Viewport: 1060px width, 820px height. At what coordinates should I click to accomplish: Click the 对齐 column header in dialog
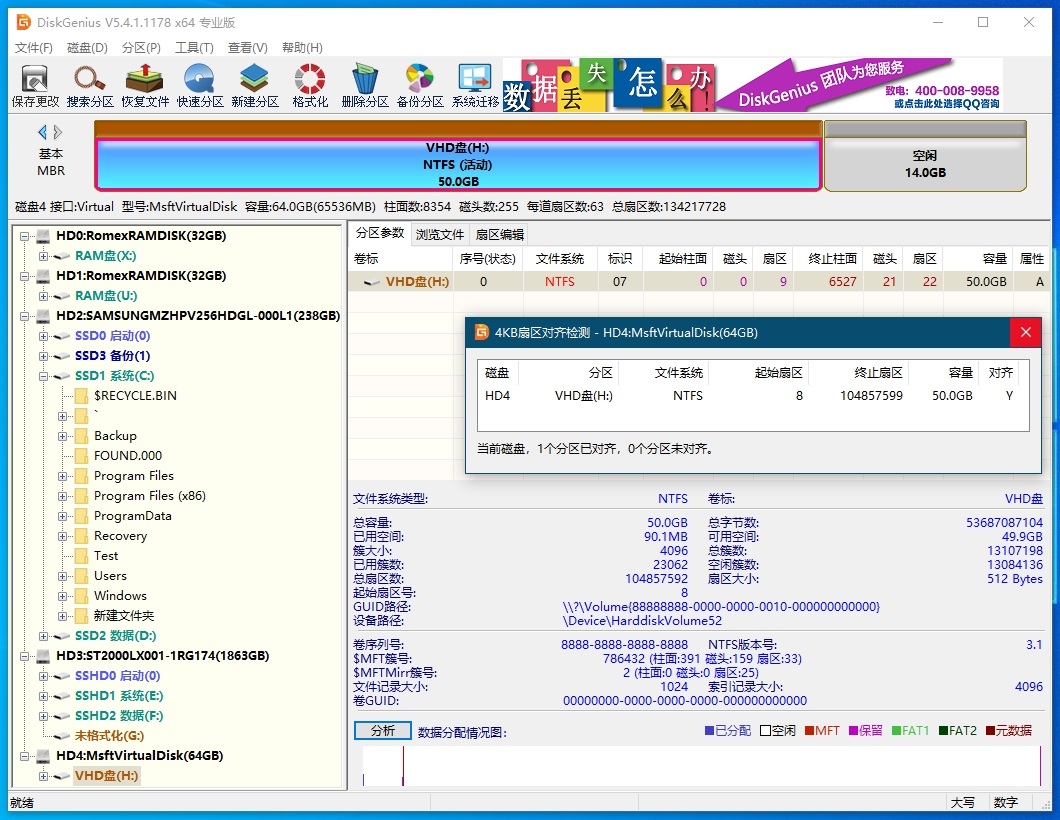[x=1001, y=372]
